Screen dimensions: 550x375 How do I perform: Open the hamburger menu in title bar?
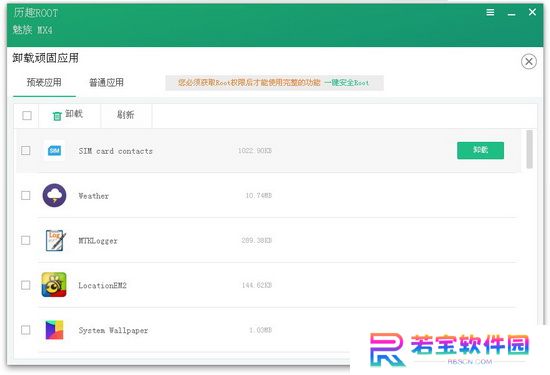(x=490, y=13)
